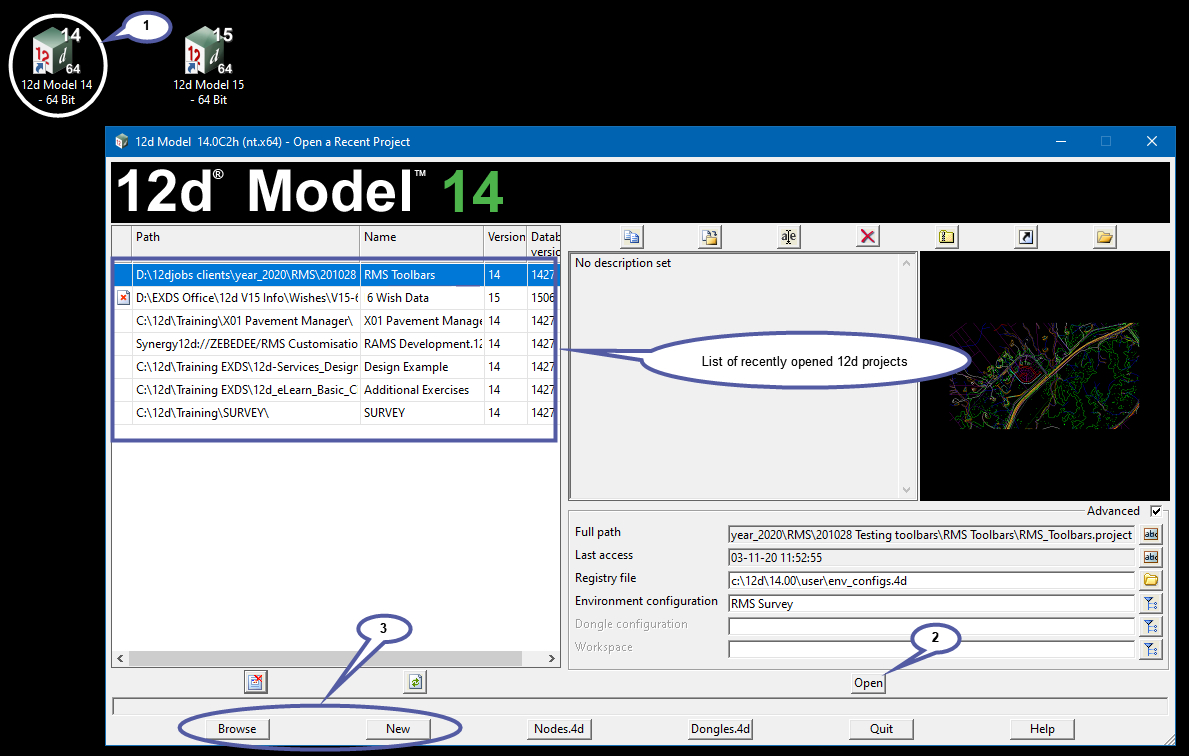Screen dimensions: 1189x756
Task: Click the rename project text-cursor icon
Action: pos(789,237)
